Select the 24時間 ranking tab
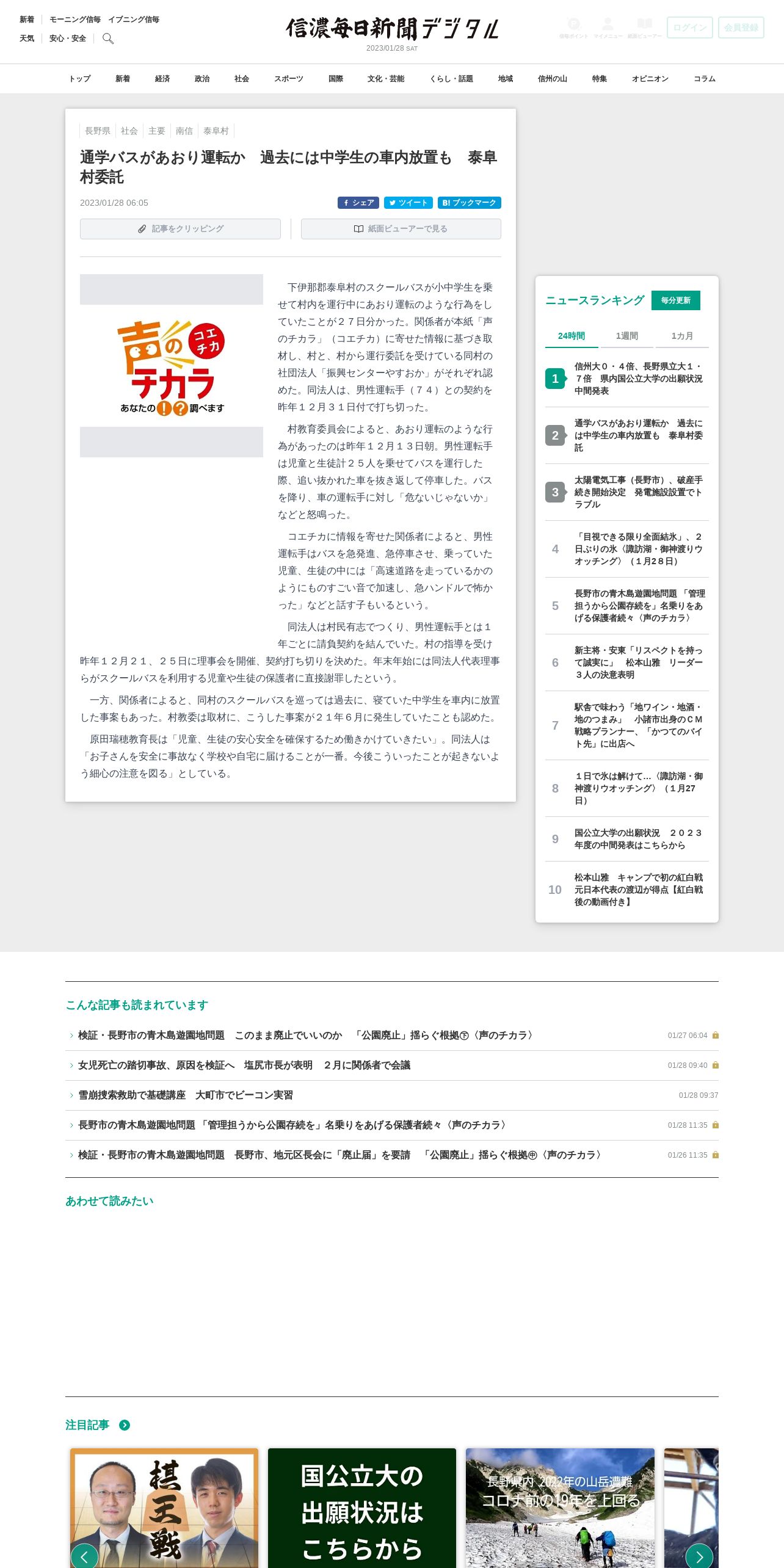 click(572, 336)
